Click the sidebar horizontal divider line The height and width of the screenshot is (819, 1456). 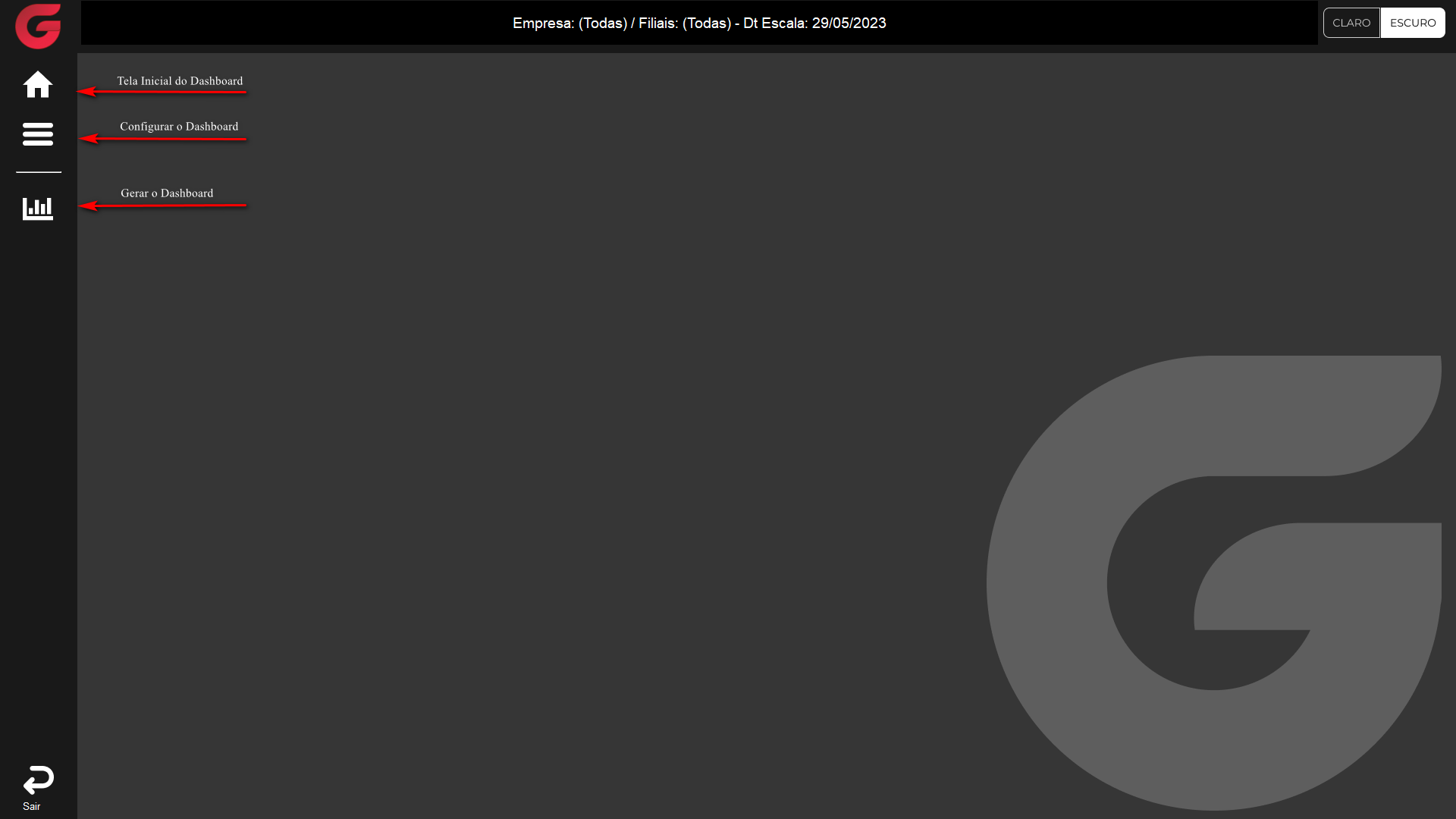click(39, 172)
